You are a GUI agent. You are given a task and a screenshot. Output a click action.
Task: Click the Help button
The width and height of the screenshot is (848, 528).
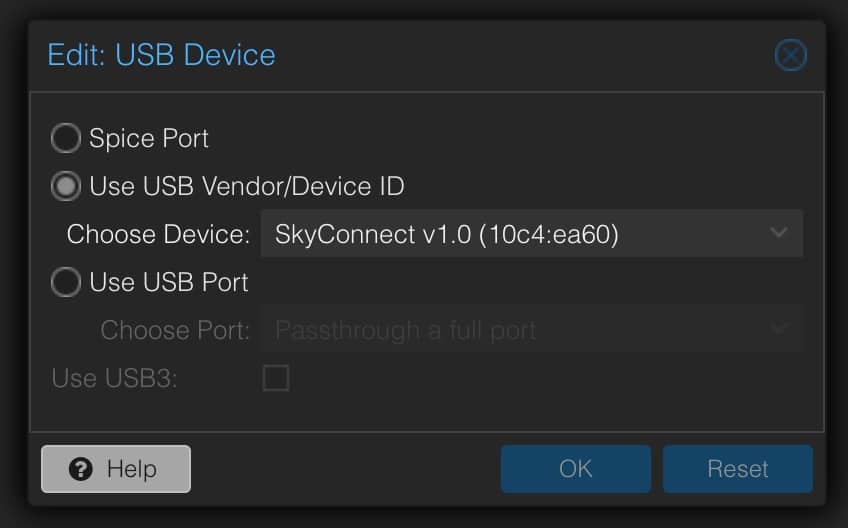[116, 469]
